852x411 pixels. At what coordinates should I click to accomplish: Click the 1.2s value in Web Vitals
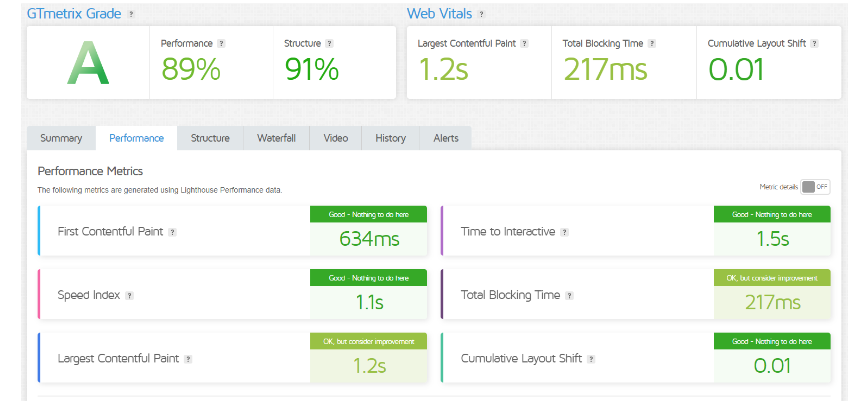point(443,70)
